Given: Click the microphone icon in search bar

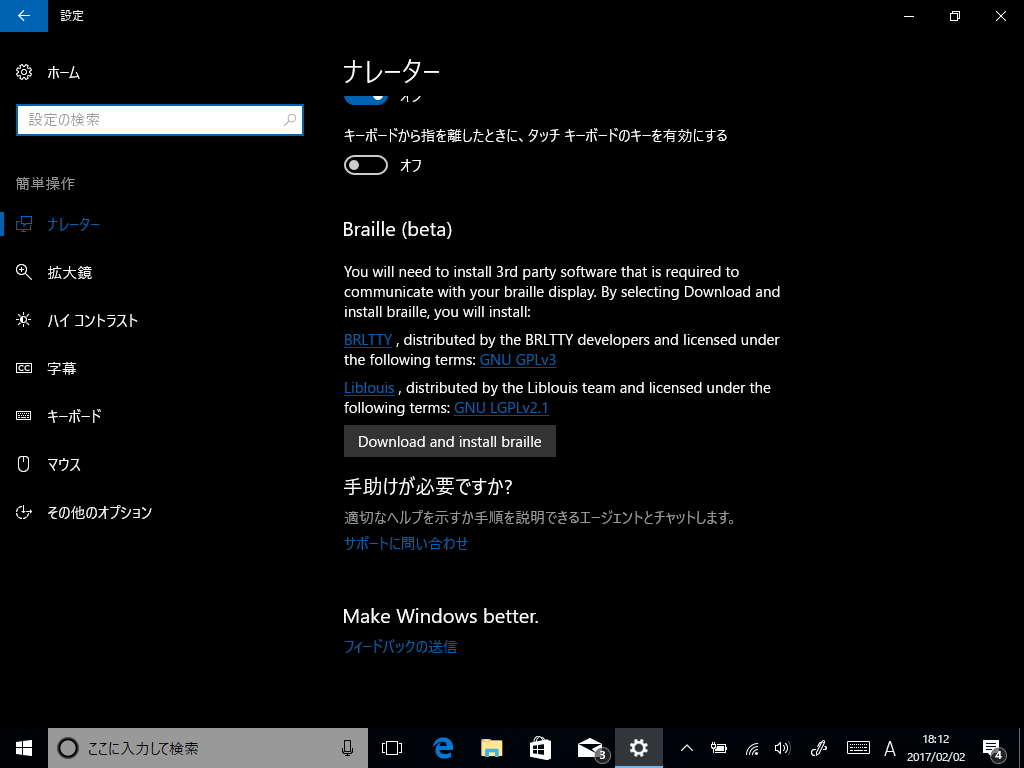Looking at the screenshot, I should [x=347, y=747].
